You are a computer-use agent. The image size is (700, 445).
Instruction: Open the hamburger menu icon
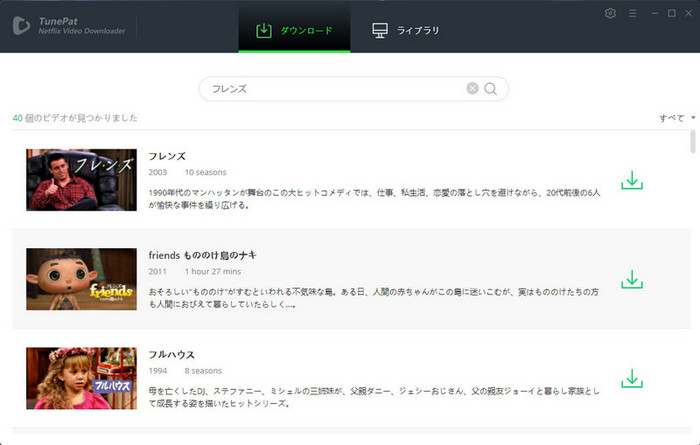tap(633, 14)
